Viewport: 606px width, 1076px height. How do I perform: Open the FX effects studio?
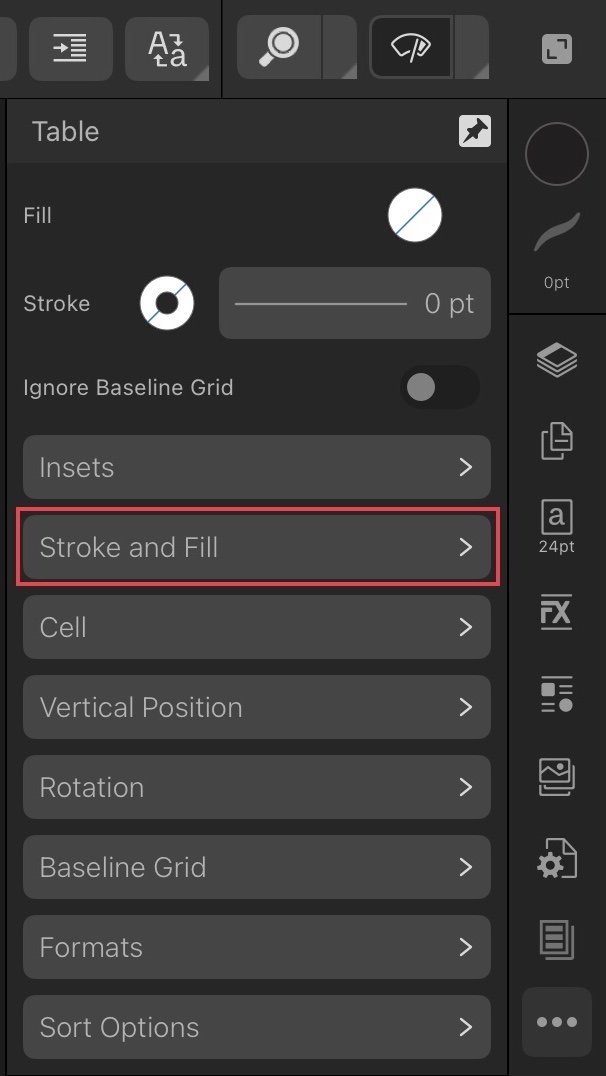557,611
